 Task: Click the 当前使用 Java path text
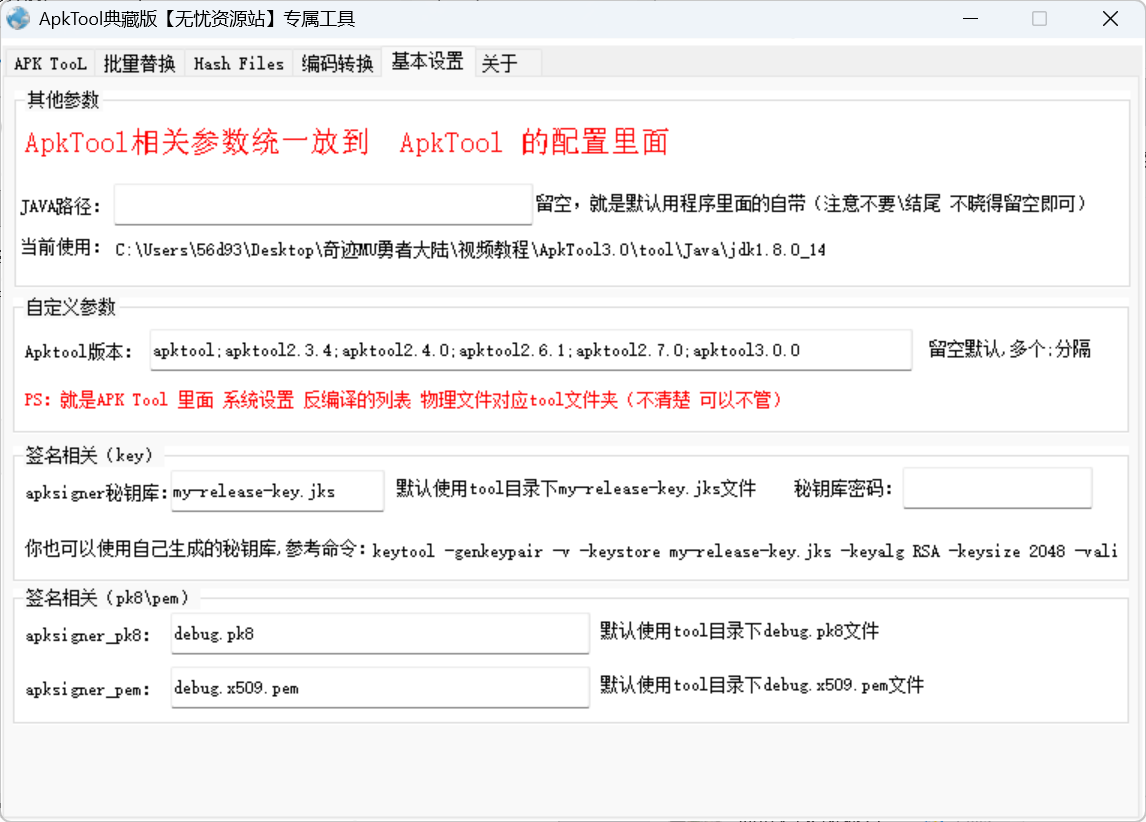click(471, 250)
